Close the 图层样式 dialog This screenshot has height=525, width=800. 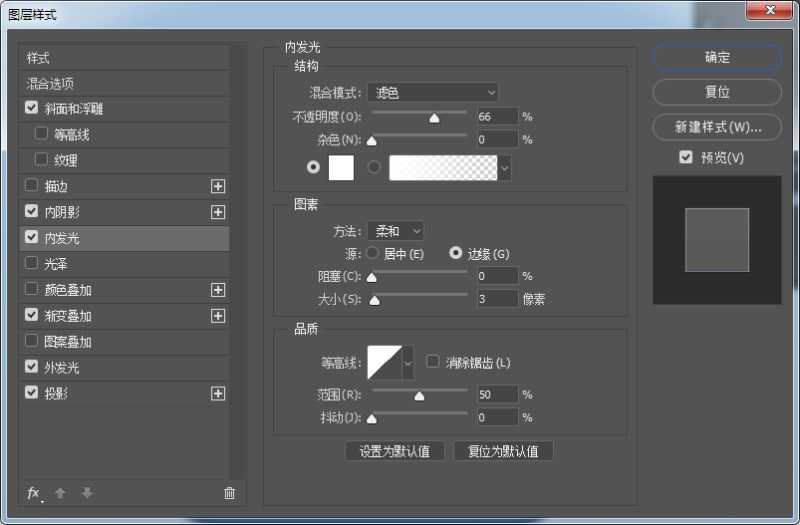771,10
